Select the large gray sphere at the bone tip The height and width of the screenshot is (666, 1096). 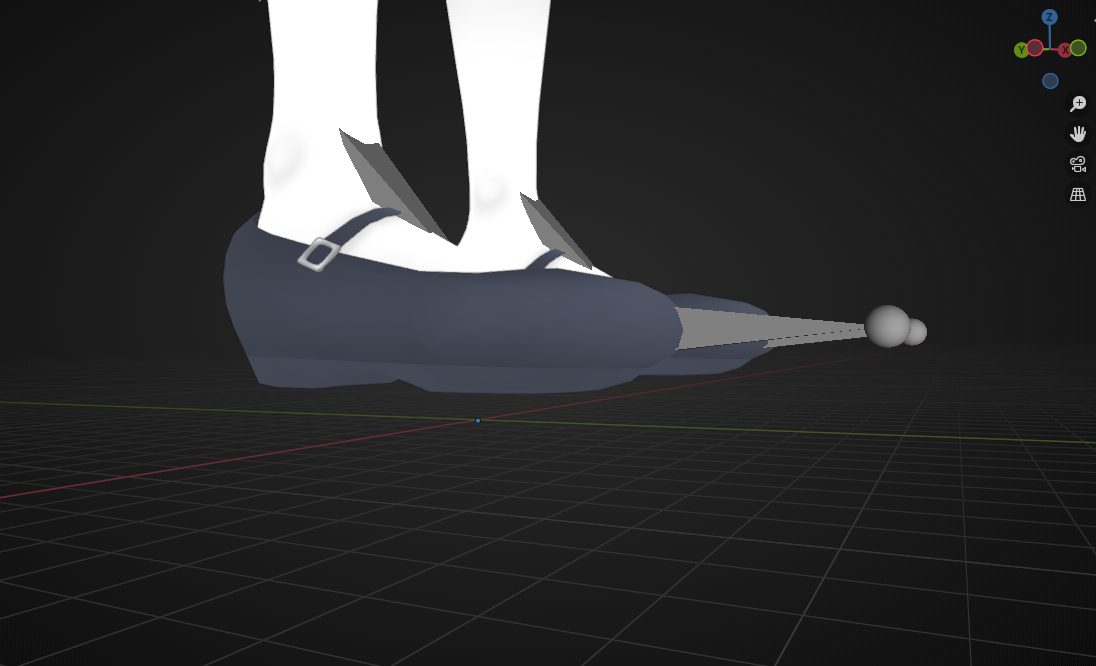(888, 326)
